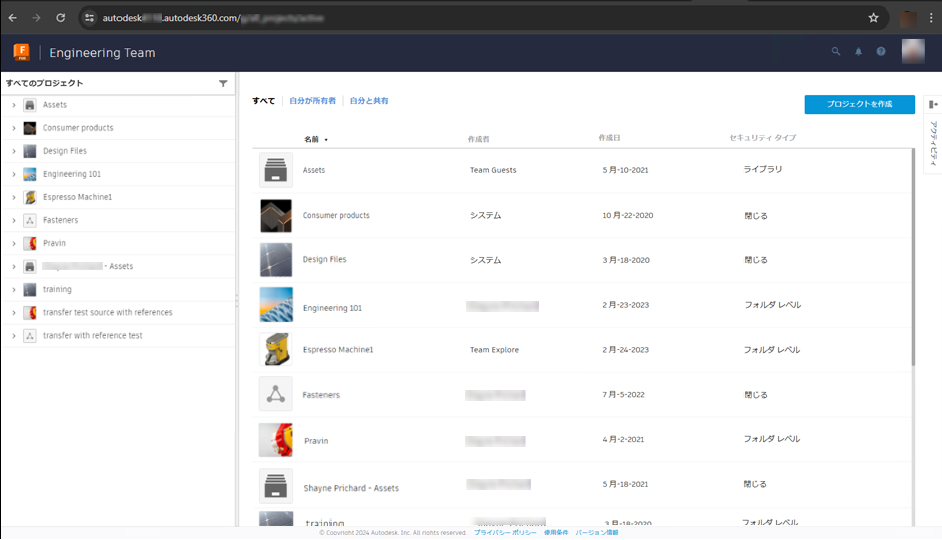
Task: Click transfer with reference test sidebar icon
Action: coord(29,336)
